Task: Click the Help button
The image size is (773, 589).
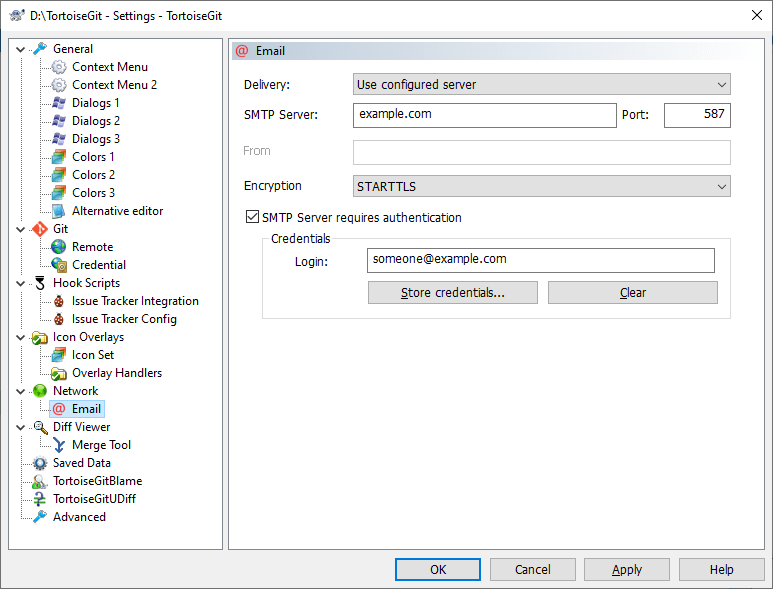Action: (x=722, y=569)
